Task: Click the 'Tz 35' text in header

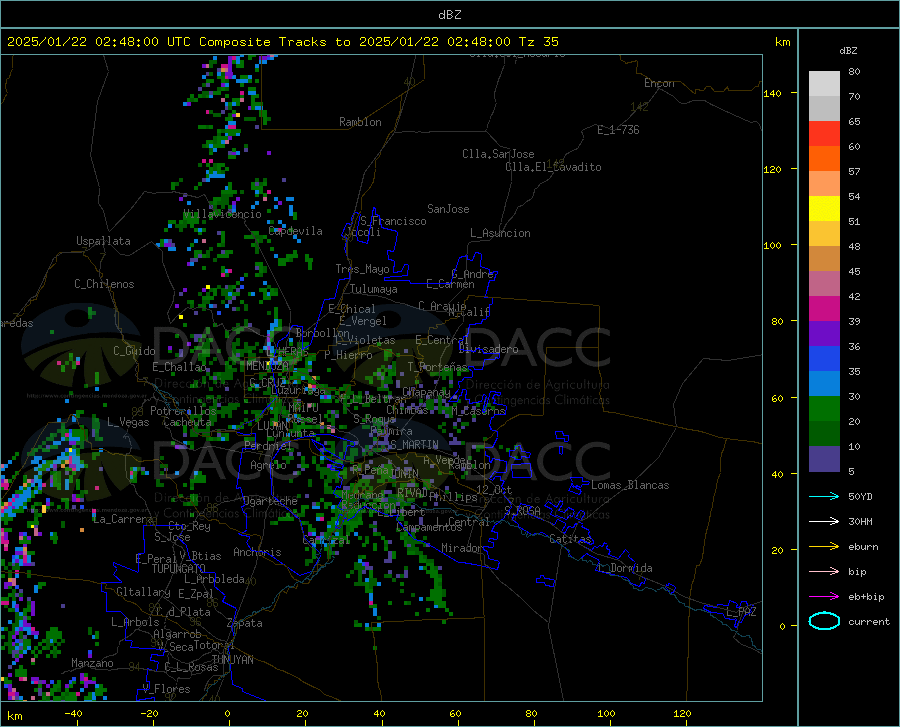Action: [538, 41]
